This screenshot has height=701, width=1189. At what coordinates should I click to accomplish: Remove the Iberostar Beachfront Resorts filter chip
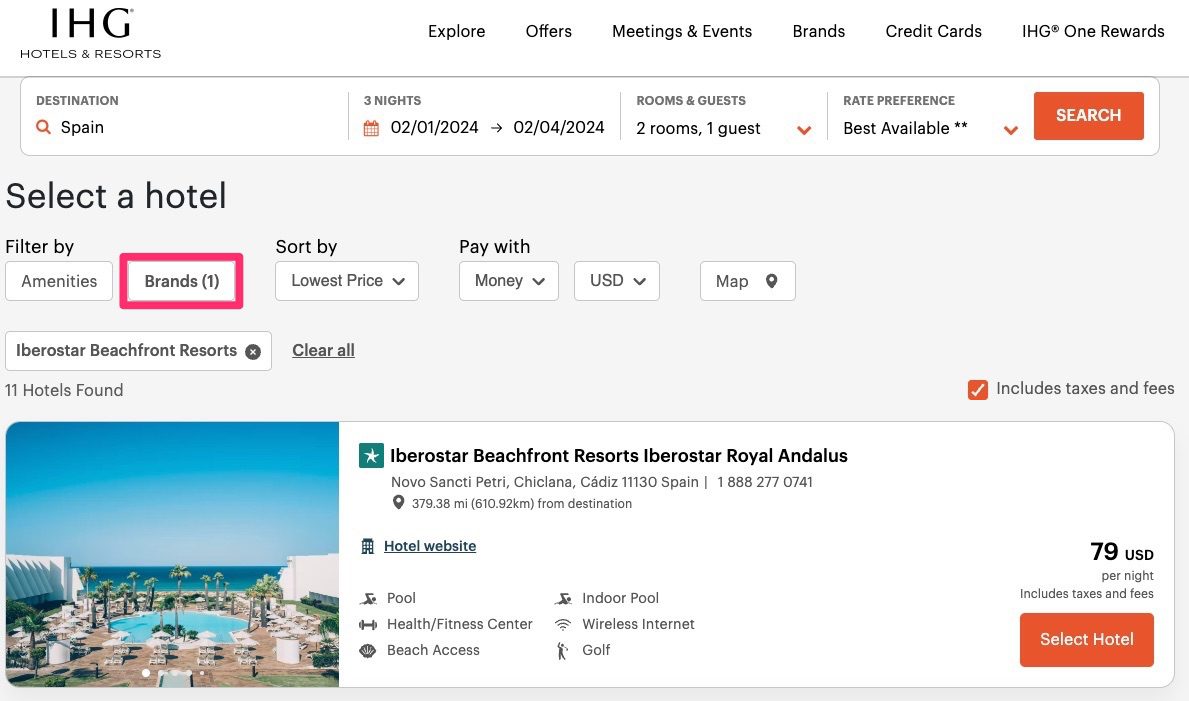(x=253, y=351)
